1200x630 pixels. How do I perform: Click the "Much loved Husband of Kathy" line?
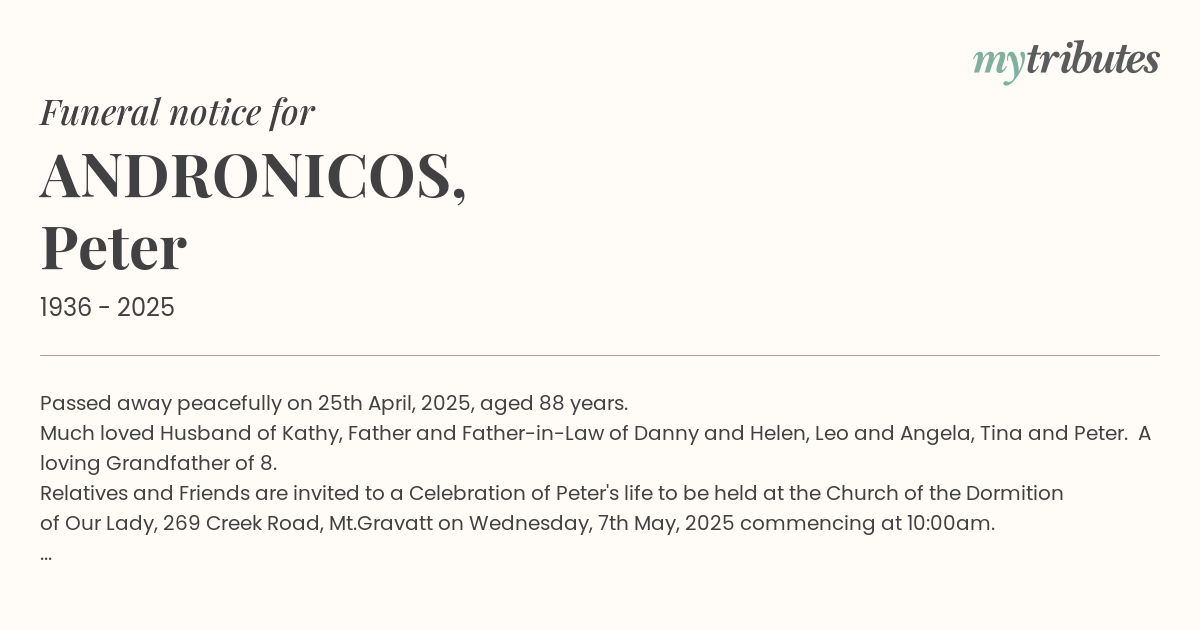coord(595,433)
